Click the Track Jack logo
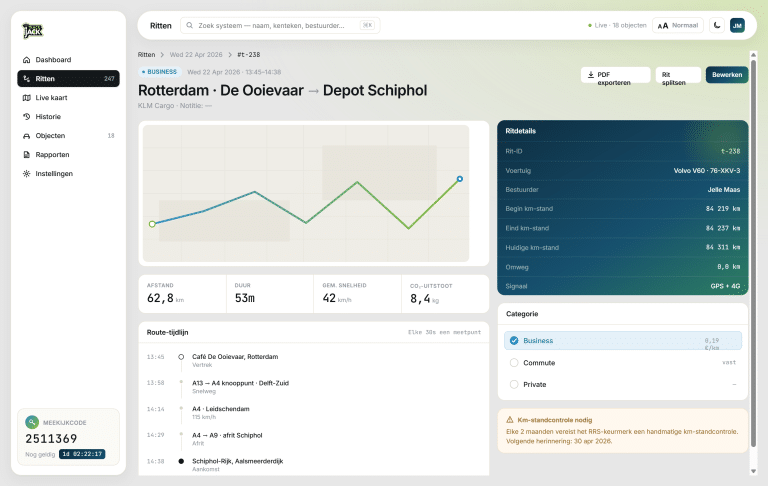Image resolution: width=768 pixels, height=486 pixels. pos(33,31)
